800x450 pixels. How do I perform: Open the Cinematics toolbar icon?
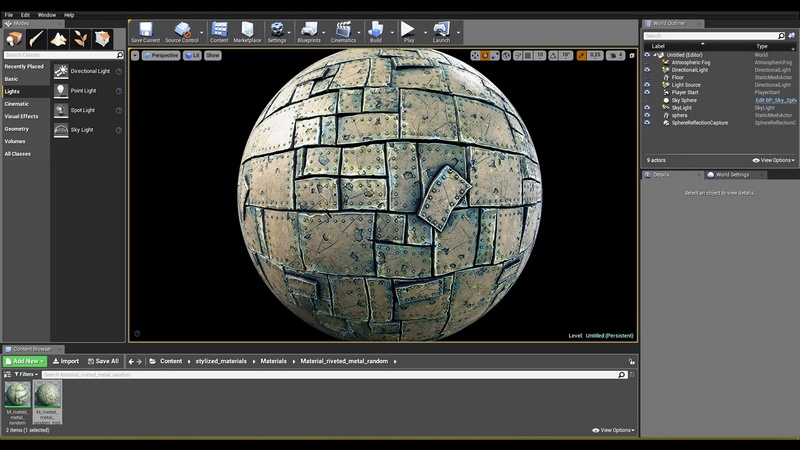click(343, 31)
